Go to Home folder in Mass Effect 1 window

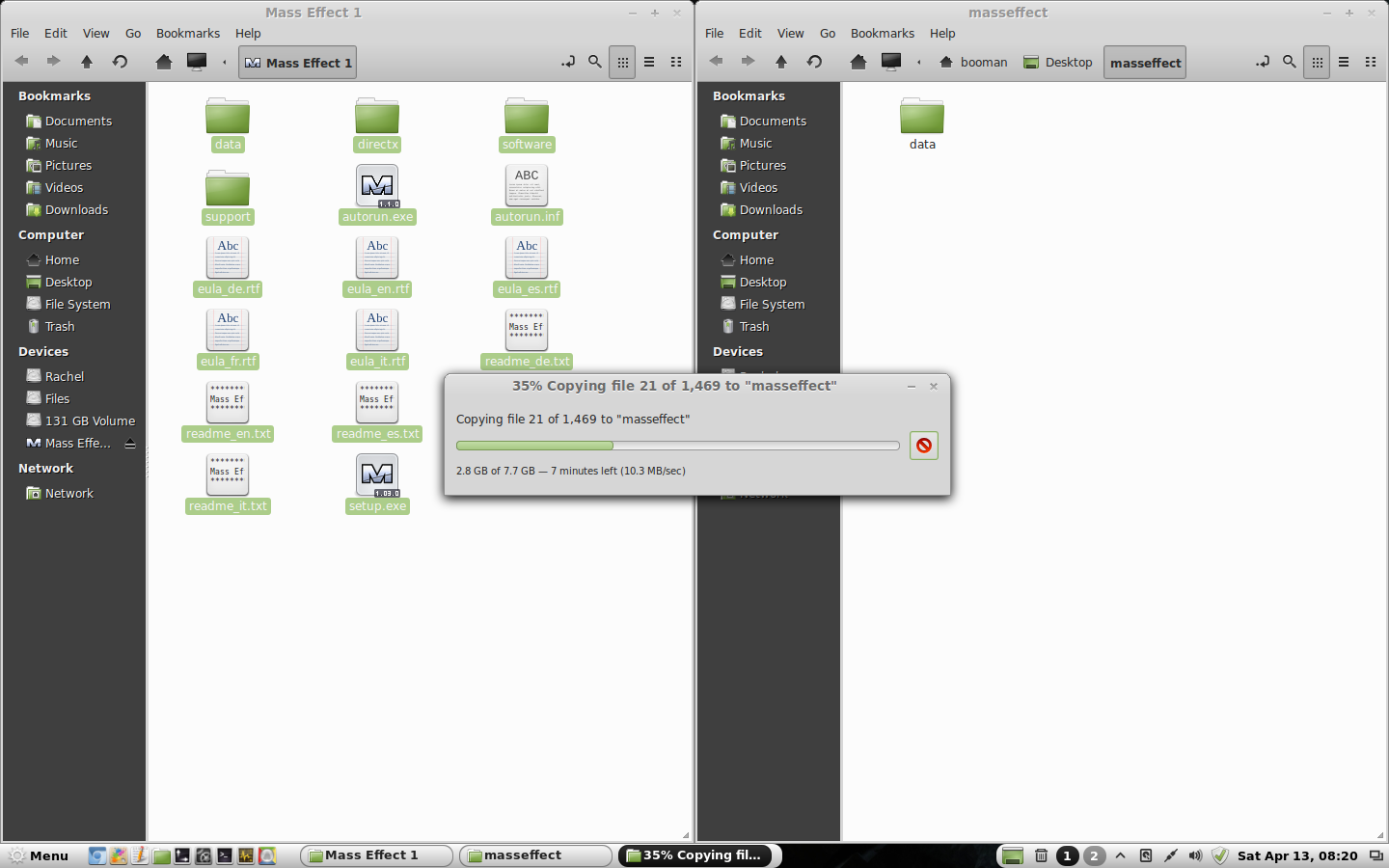pyautogui.click(x=164, y=62)
